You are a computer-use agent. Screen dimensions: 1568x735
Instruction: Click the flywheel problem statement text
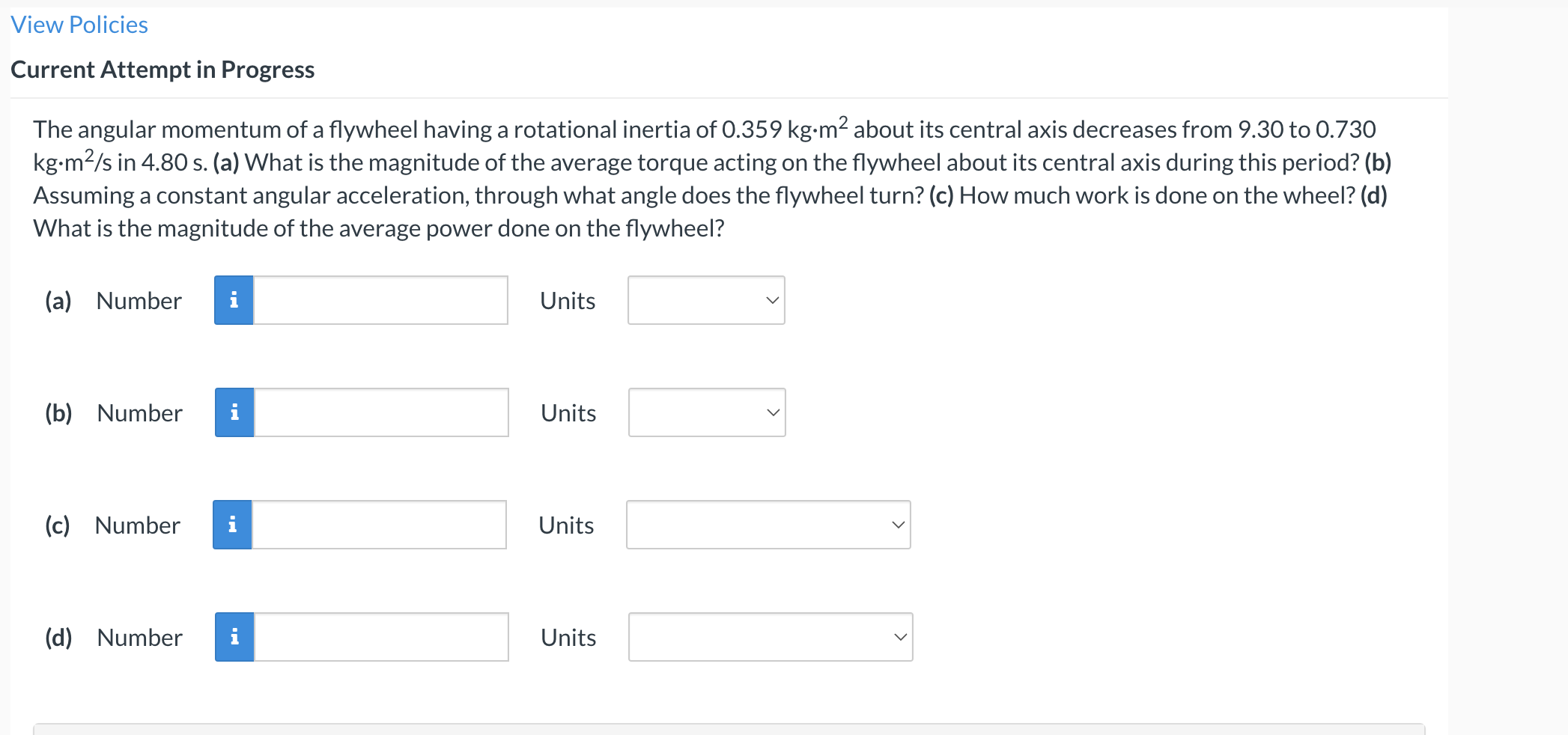coord(711,178)
